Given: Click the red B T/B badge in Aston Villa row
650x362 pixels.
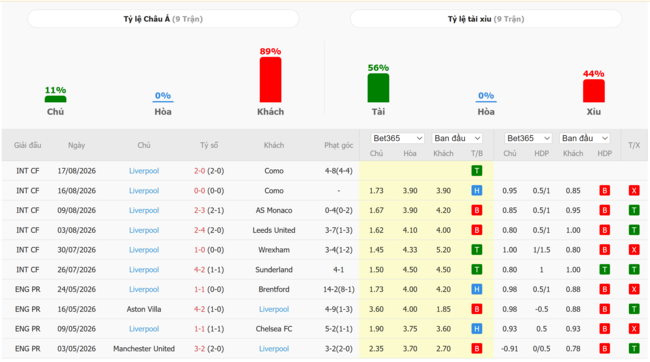Looking at the screenshot, I should coord(477,309).
